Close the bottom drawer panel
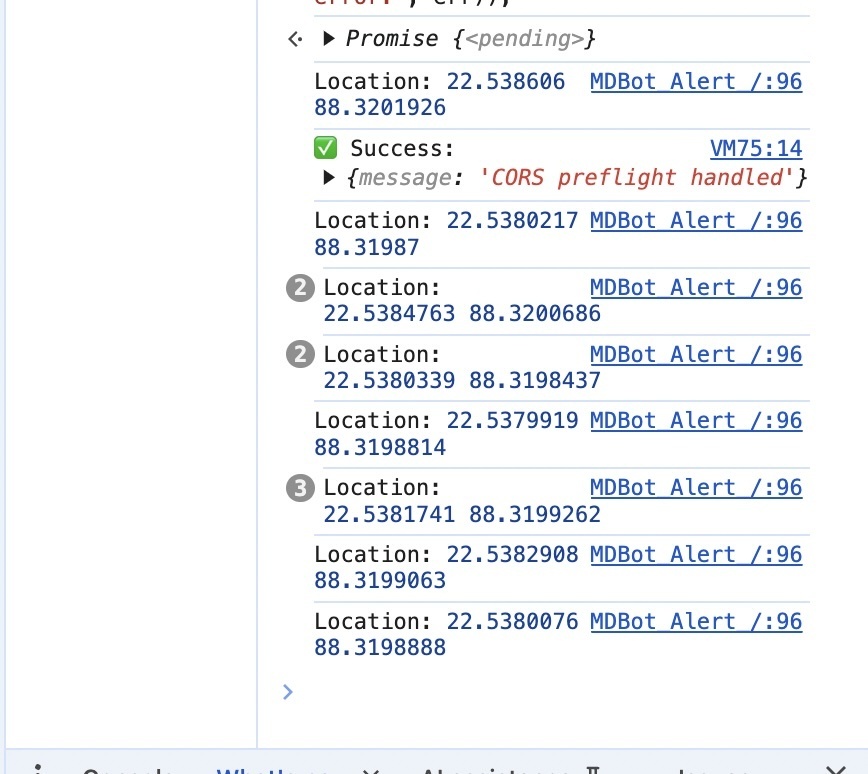This screenshot has height=774, width=868. (836, 770)
